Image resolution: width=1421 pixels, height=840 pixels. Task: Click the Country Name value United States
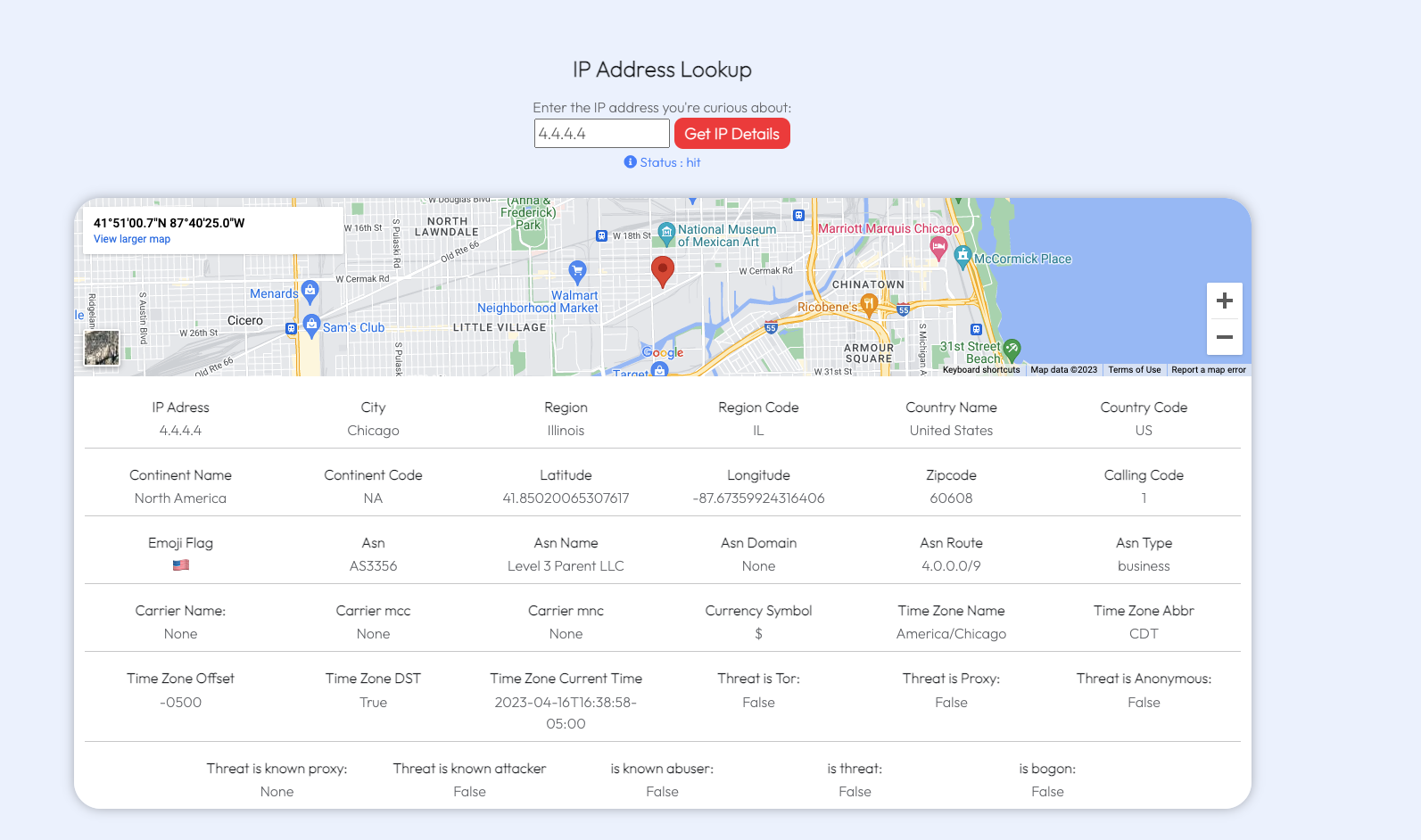pos(951,431)
